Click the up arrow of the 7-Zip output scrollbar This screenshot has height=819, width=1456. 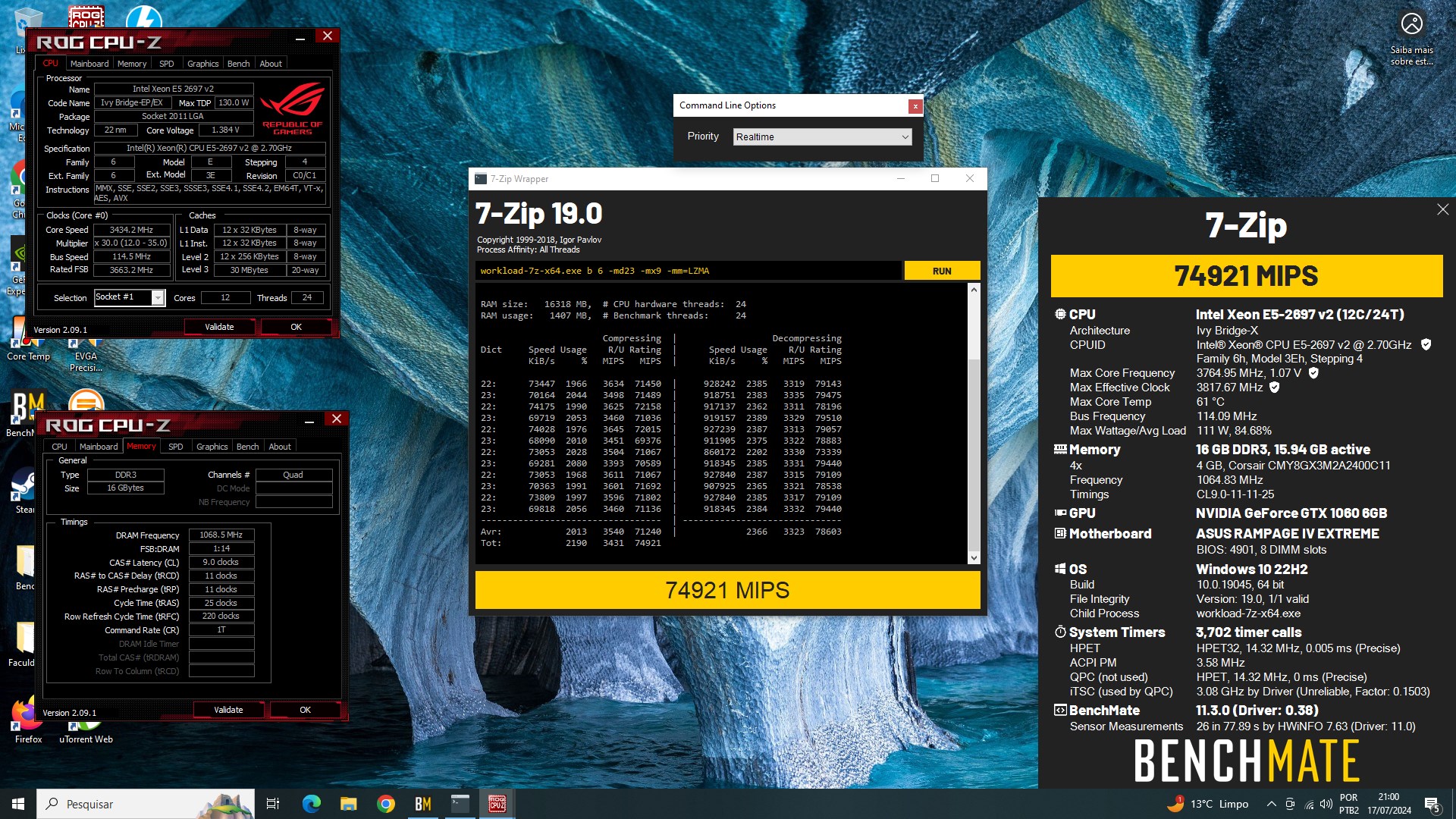coord(974,290)
